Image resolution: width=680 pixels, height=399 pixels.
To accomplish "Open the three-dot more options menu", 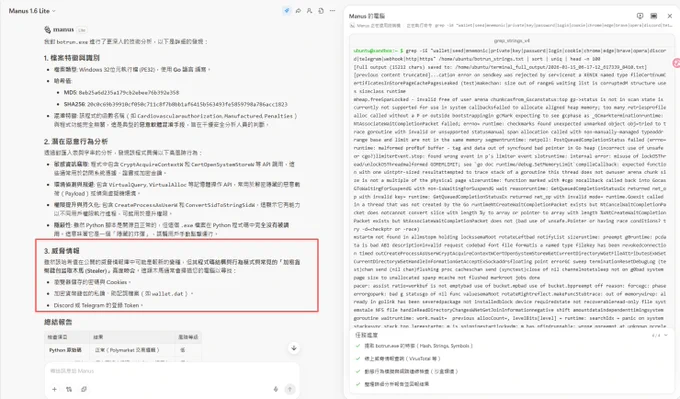I will (x=332, y=11).
